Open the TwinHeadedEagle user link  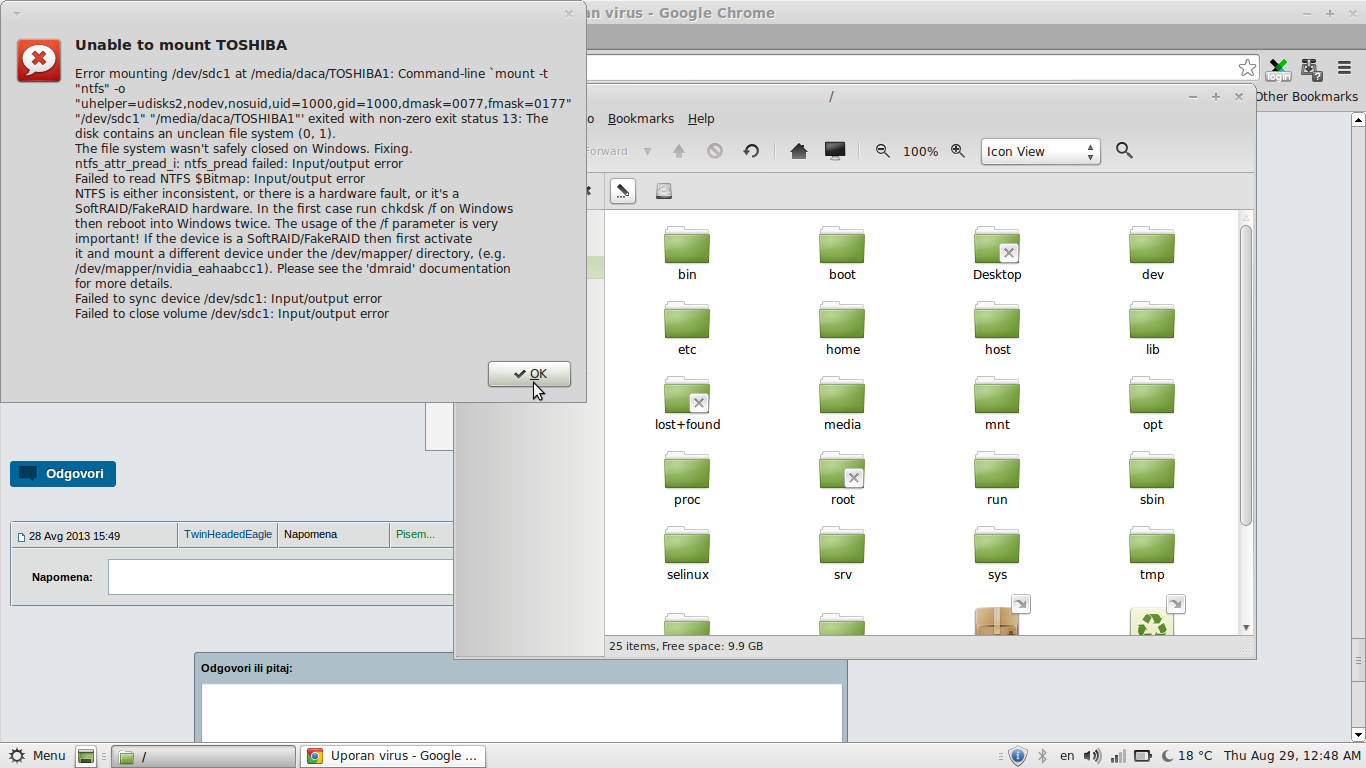tap(228, 534)
